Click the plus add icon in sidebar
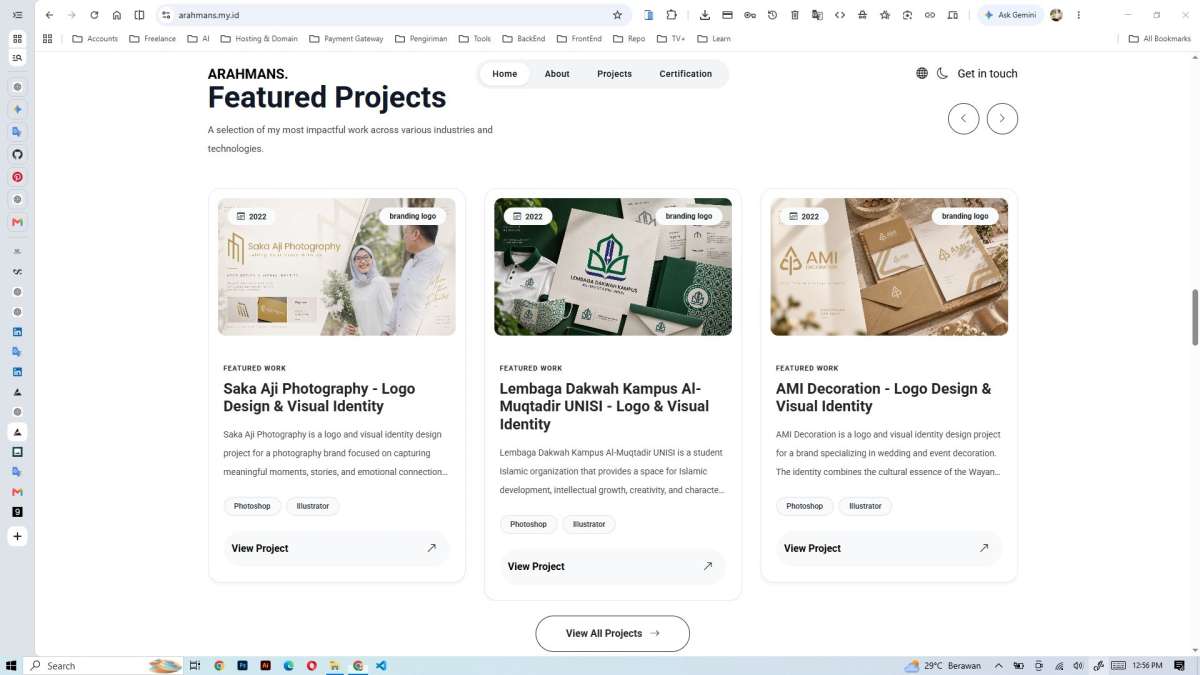This screenshot has height=675, width=1200. tap(17, 536)
